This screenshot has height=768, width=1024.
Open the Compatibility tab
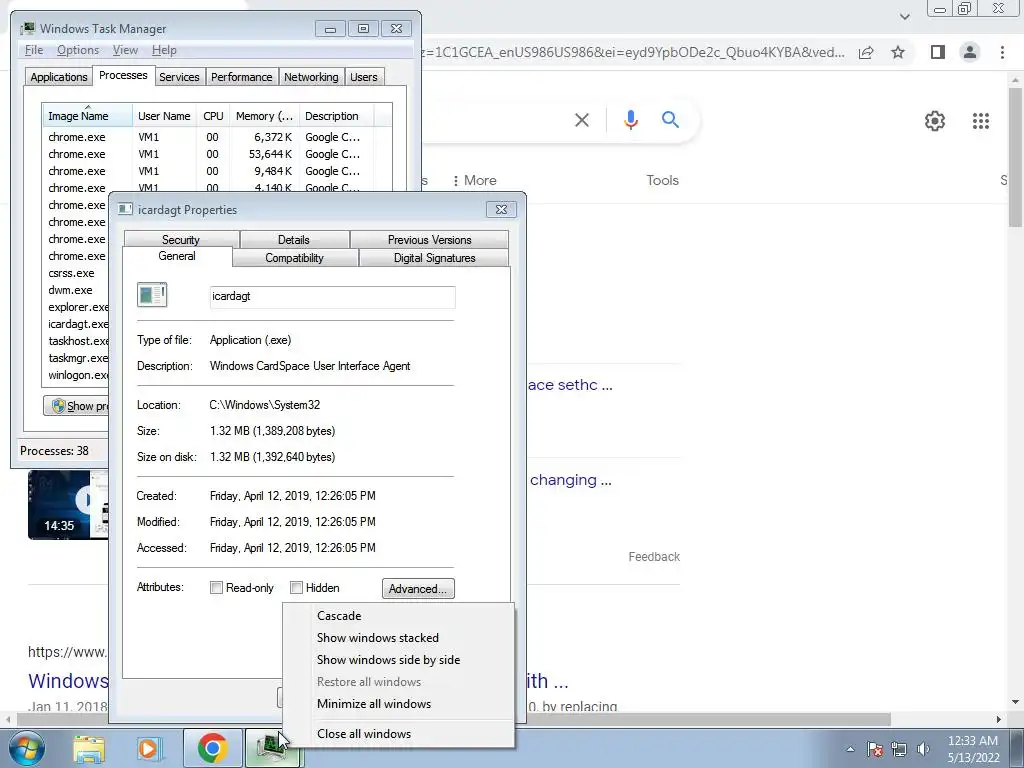[x=295, y=258]
